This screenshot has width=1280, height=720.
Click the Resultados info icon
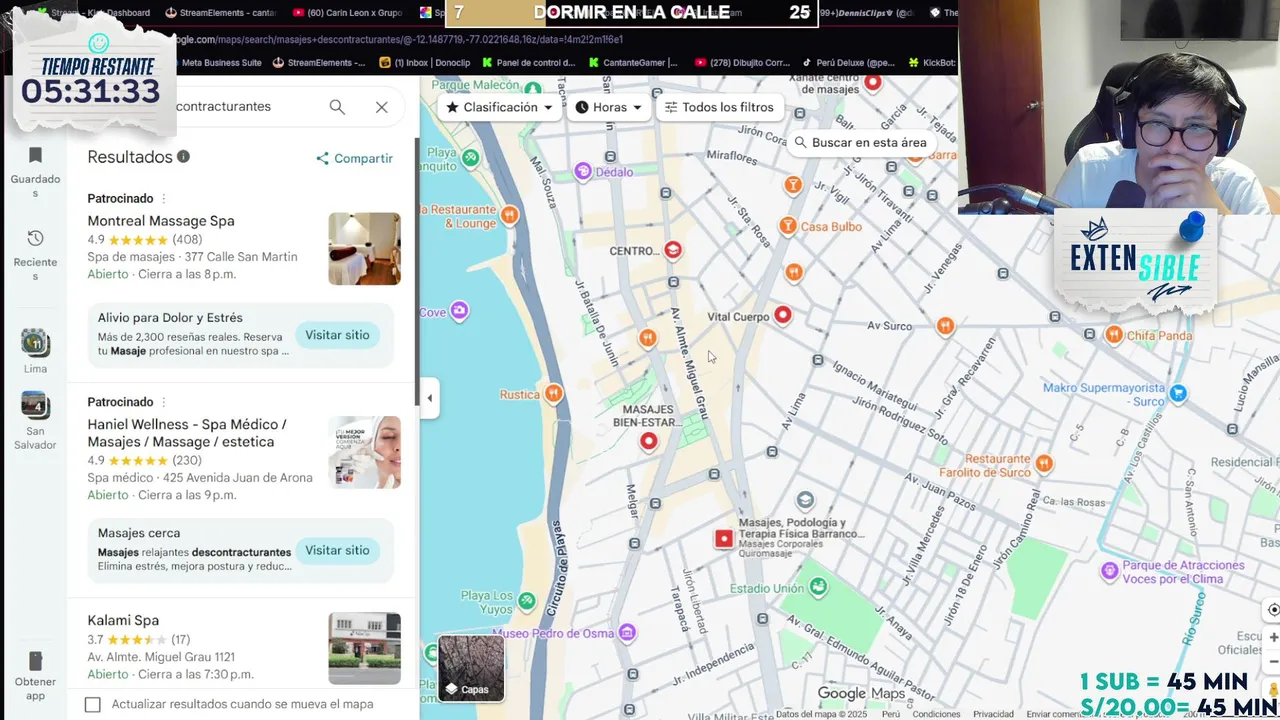click(x=183, y=157)
